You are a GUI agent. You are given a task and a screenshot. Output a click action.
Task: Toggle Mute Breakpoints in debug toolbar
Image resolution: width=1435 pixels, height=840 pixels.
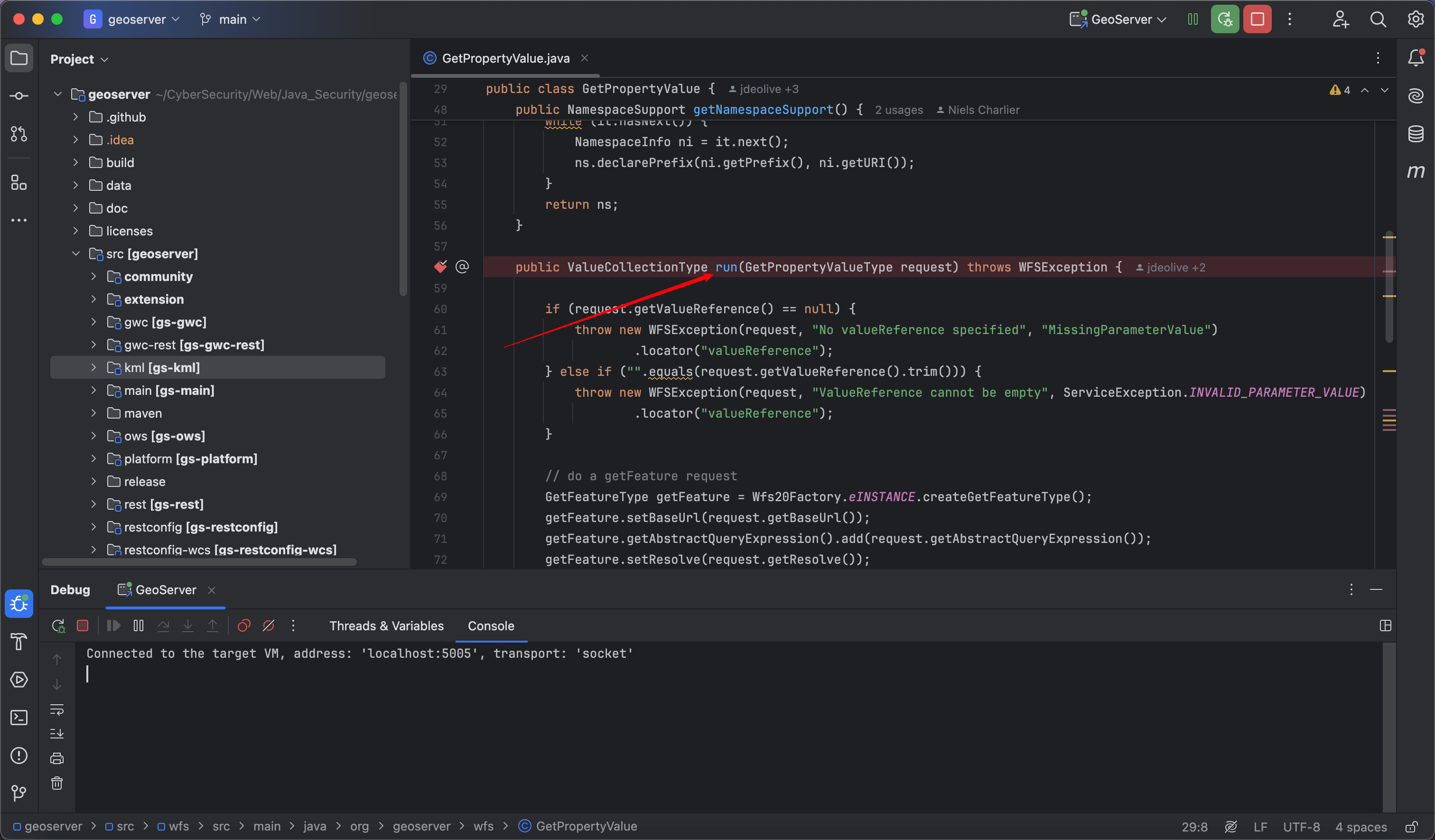(269, 626)
